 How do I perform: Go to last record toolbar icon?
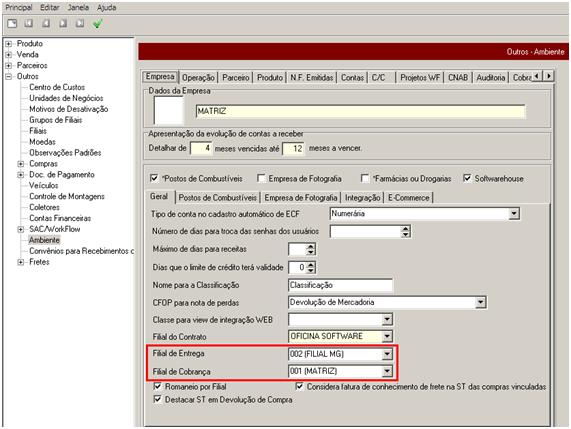pos(80,24)
